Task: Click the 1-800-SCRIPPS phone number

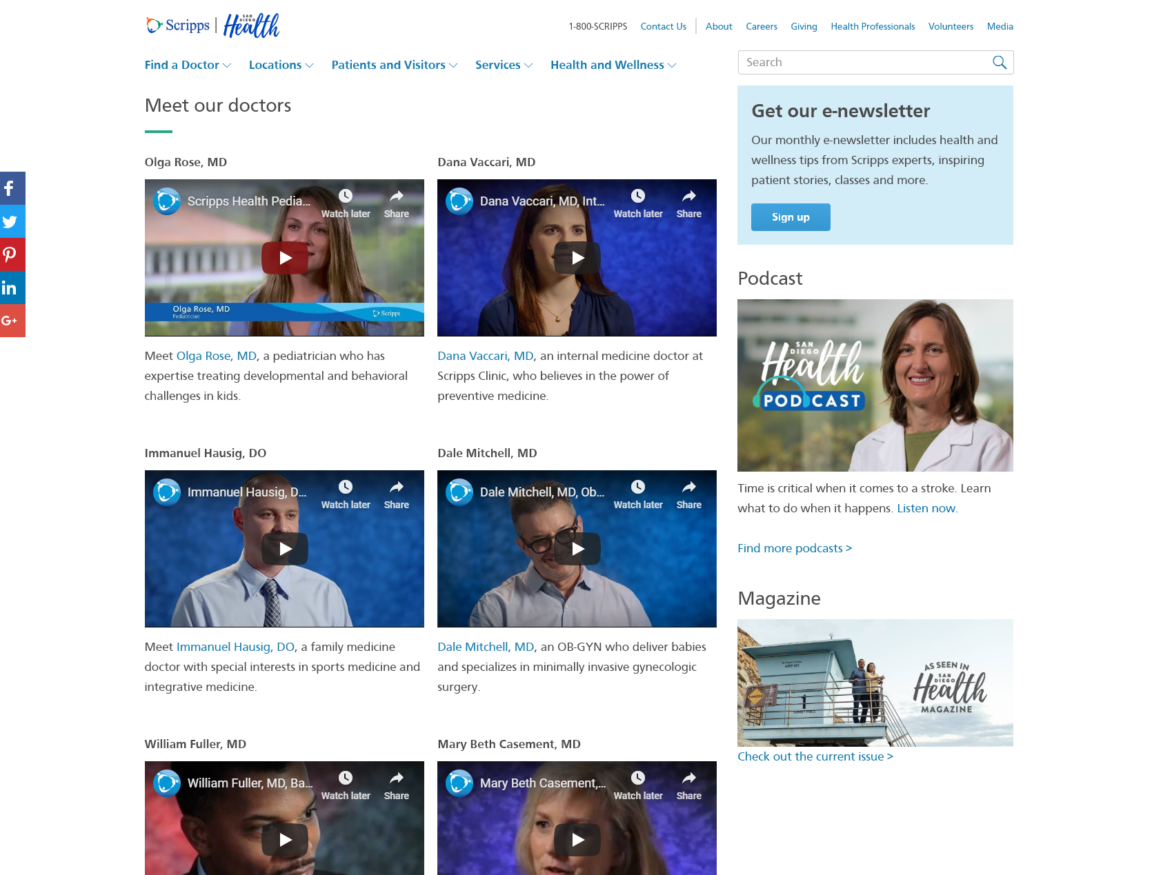Action: [x=598, y=26]
